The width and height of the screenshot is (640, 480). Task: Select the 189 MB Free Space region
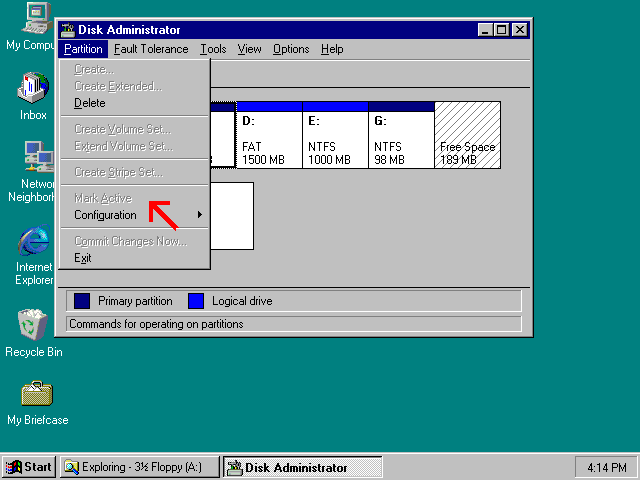point(468,135)
